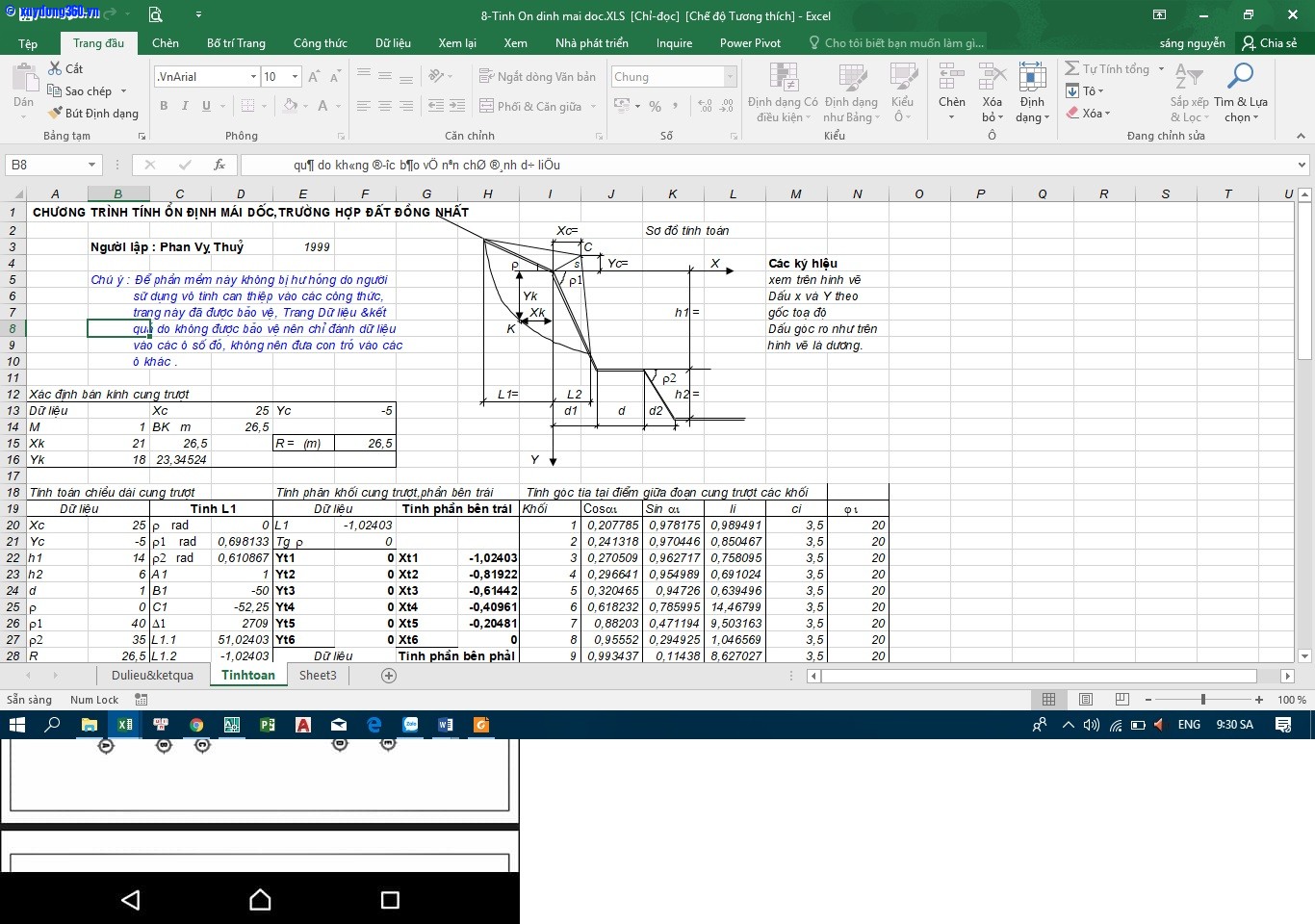Click the Dán paste clipboard icon
Viewport: 1315px width, 924px height.
[23, 77]
